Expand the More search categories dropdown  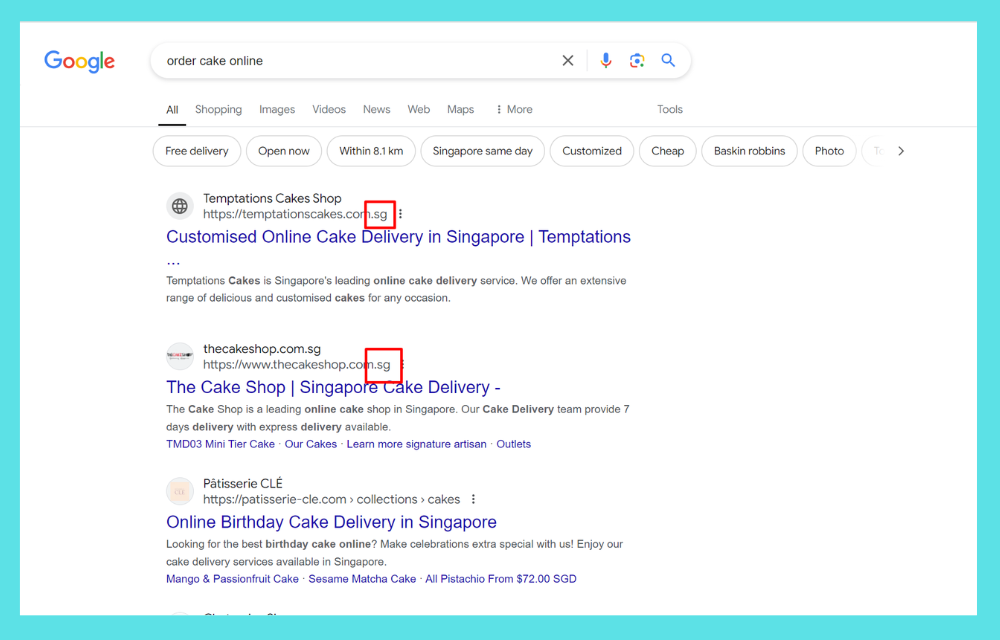coord(513,110)
